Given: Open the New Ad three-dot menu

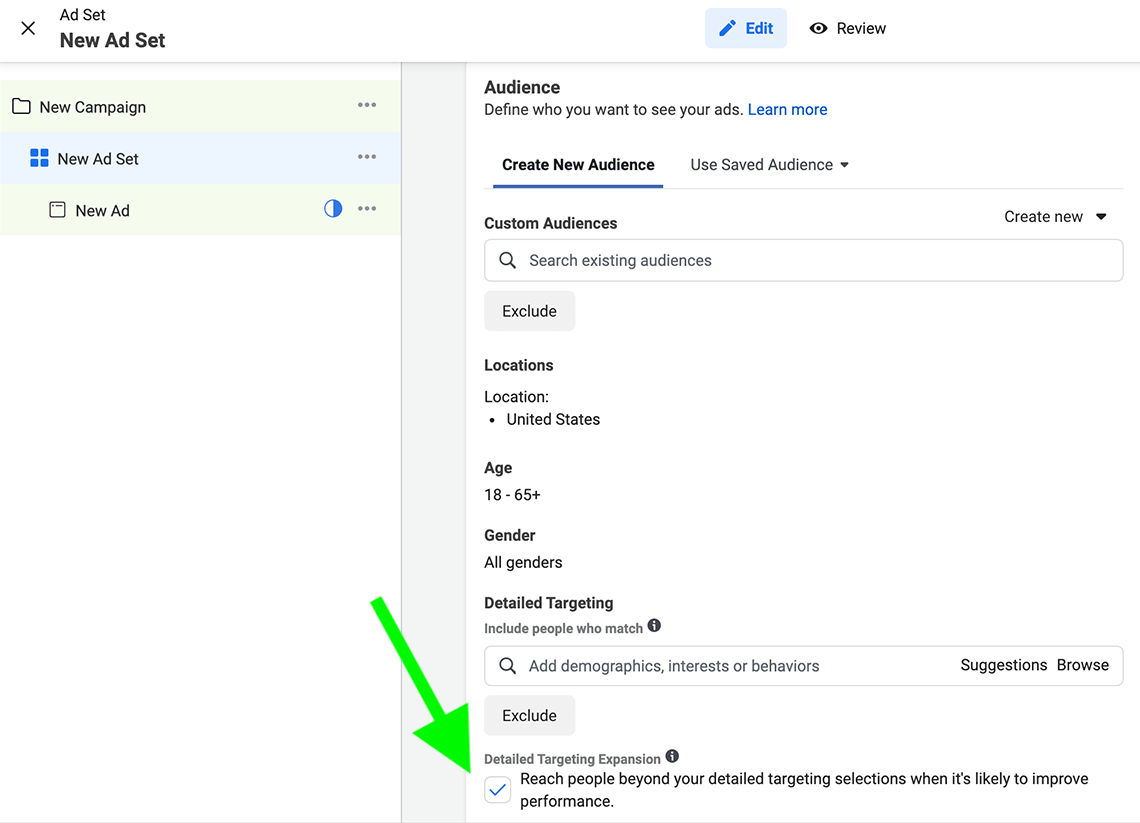Looking at the screenshot, I should 367,209.
